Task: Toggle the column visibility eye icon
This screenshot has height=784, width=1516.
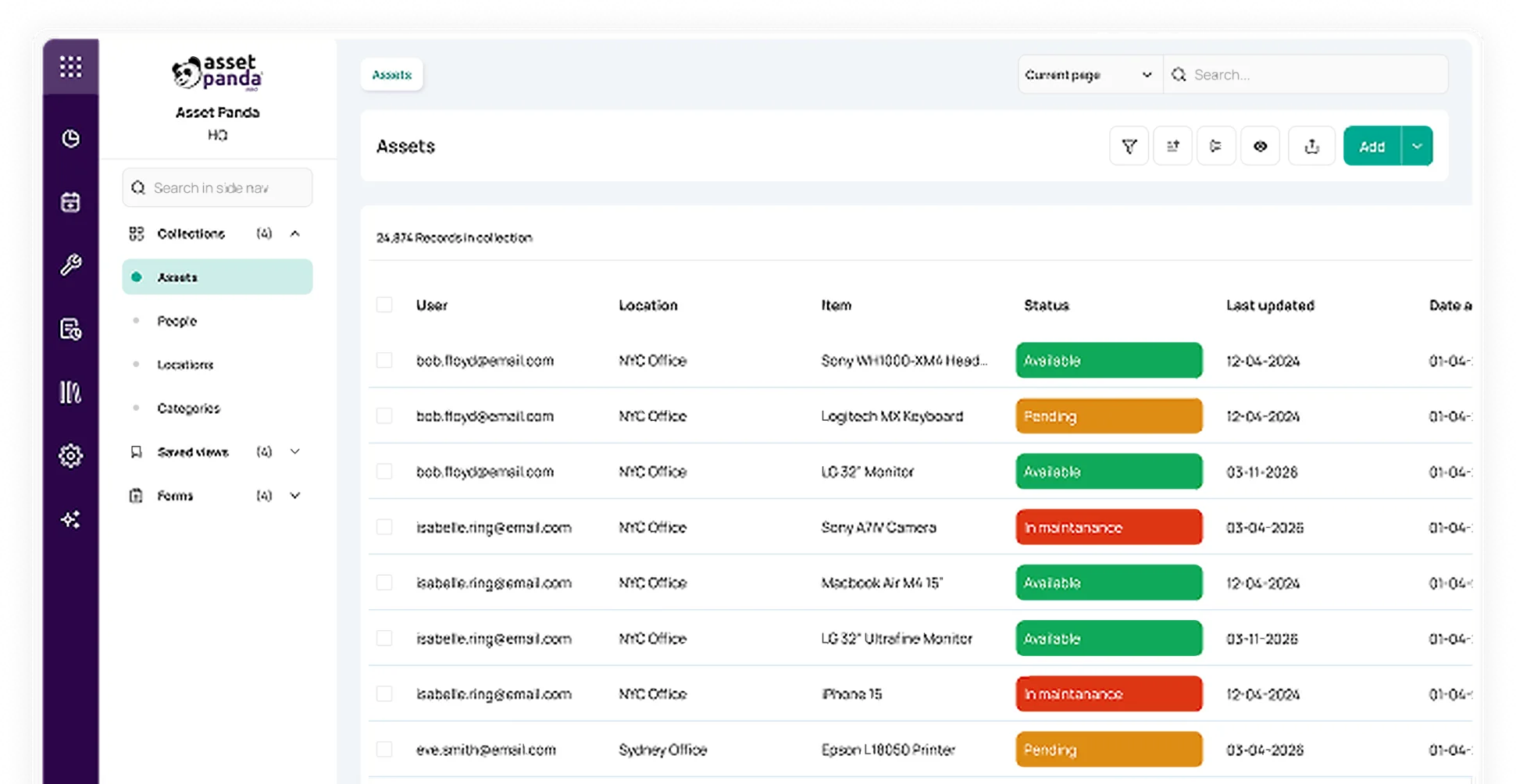Action: (1260, 146)
